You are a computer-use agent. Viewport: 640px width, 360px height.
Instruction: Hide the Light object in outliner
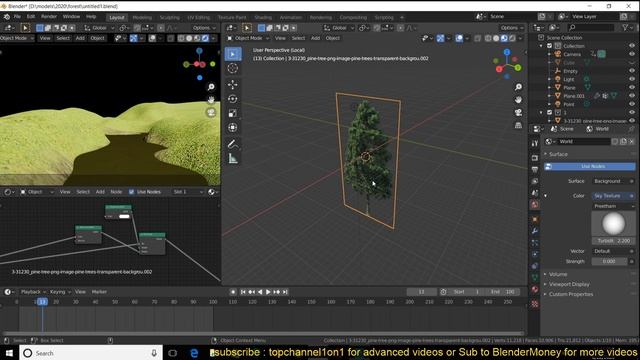[x=632, y=79]
